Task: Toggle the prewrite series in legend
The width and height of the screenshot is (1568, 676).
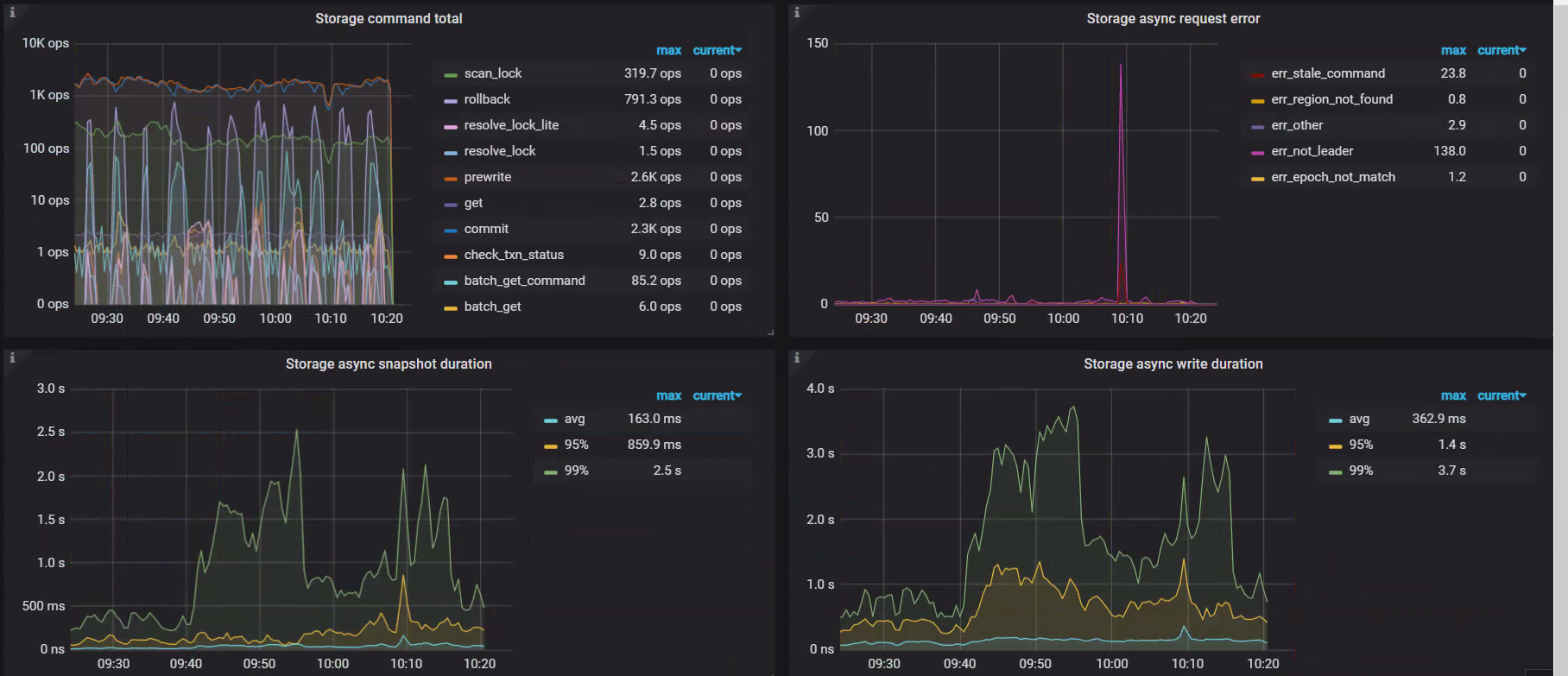Action: [487, 177]
